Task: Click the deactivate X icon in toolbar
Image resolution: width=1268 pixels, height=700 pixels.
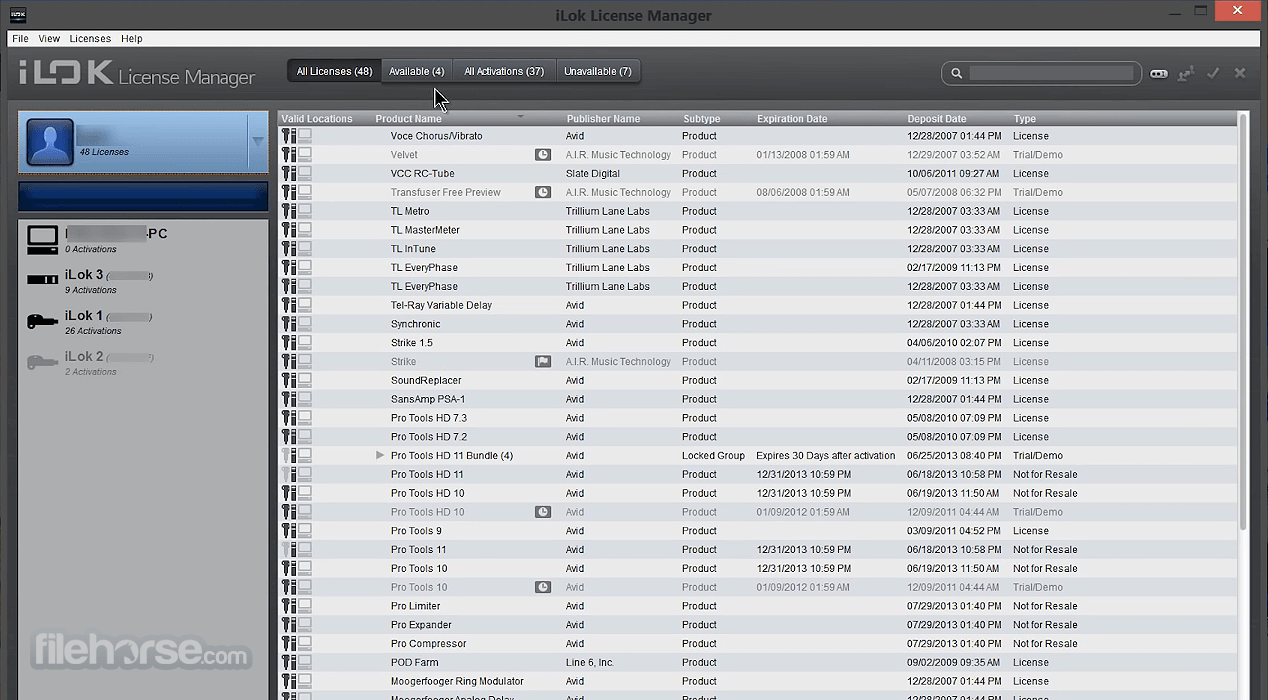Action: pyautogui.click(x=1240, y=73)
